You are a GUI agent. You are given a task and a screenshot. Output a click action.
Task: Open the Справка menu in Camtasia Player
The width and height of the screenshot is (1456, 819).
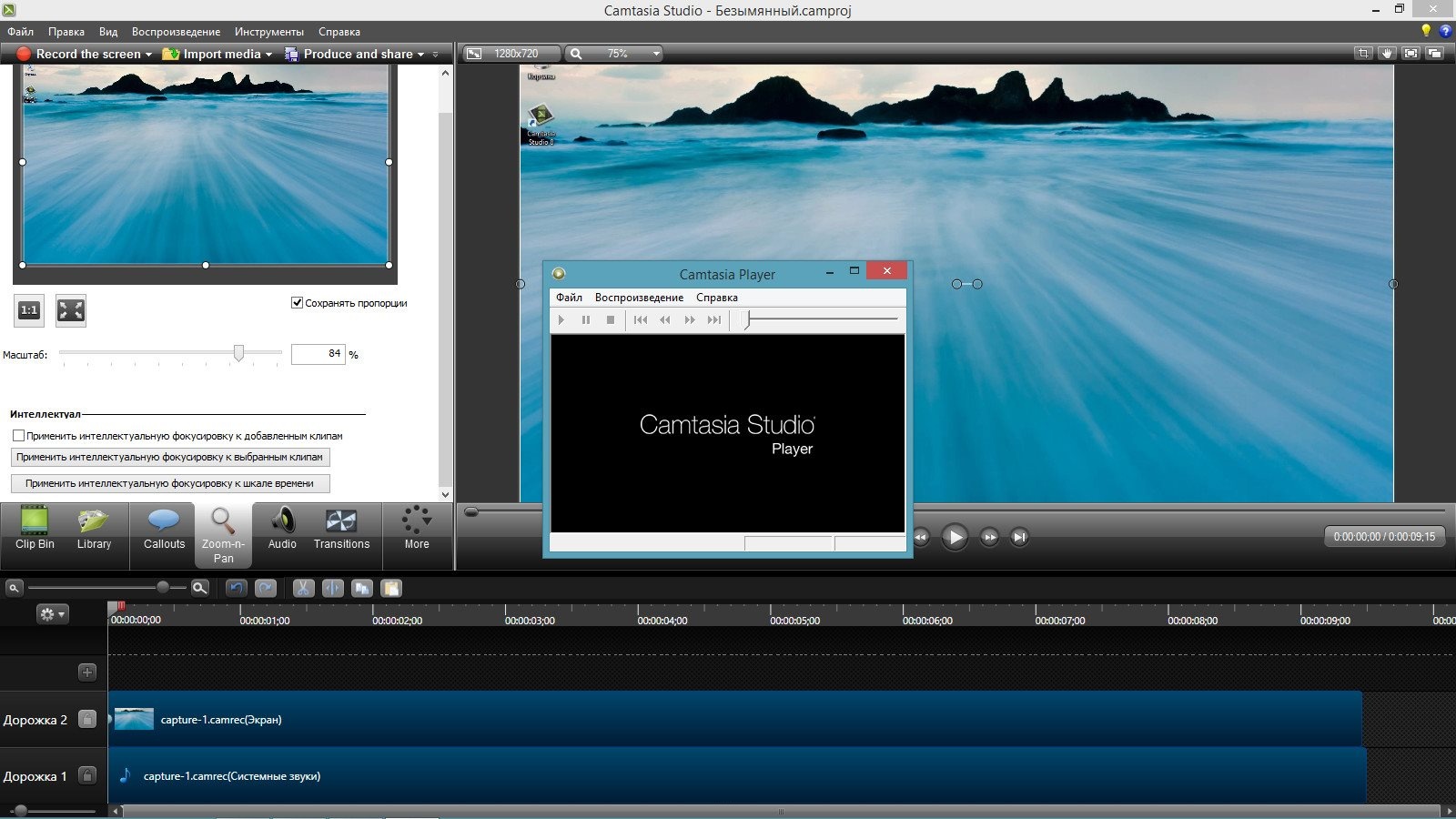[x=717, y=298]
